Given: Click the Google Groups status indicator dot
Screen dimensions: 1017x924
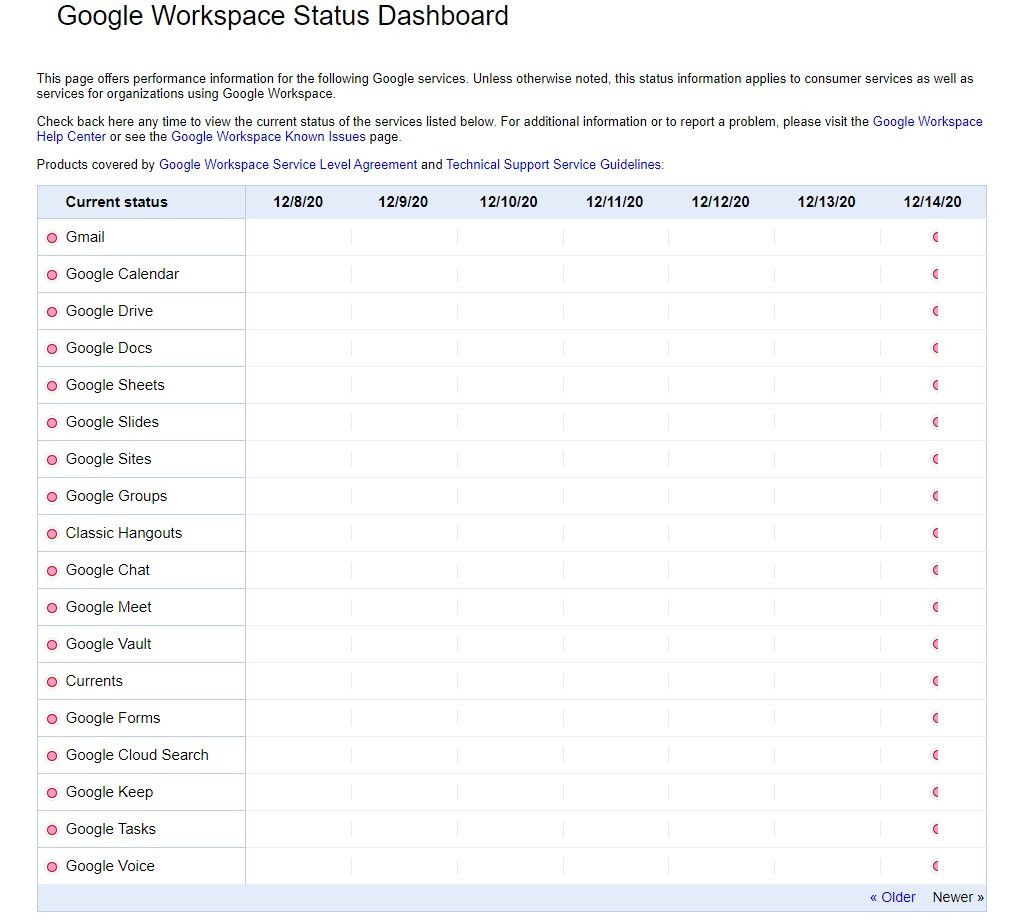Looking at the screenshot, I should pos(52,497).
